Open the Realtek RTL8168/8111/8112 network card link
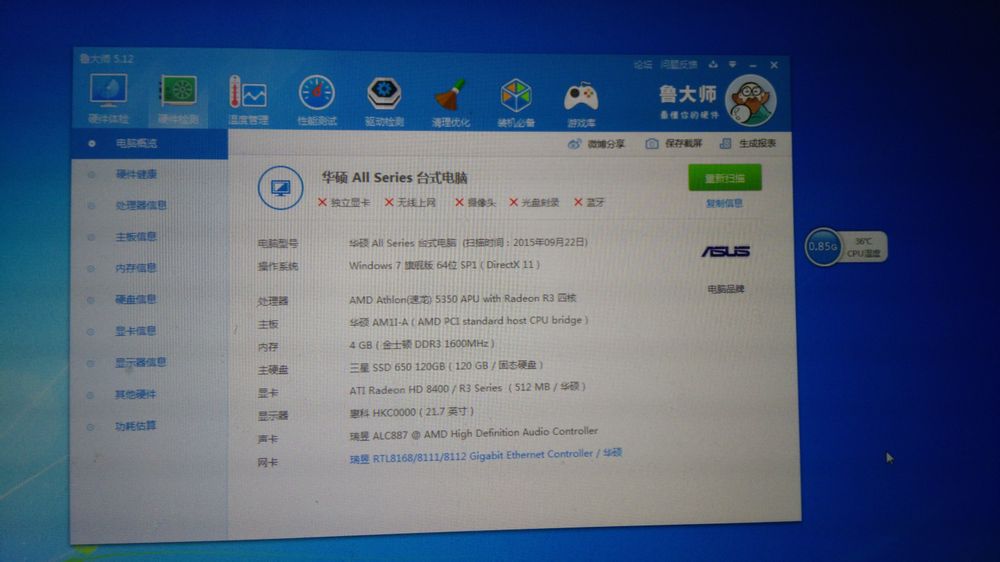This screenshot has width=1000, height=562. [485, 456]
